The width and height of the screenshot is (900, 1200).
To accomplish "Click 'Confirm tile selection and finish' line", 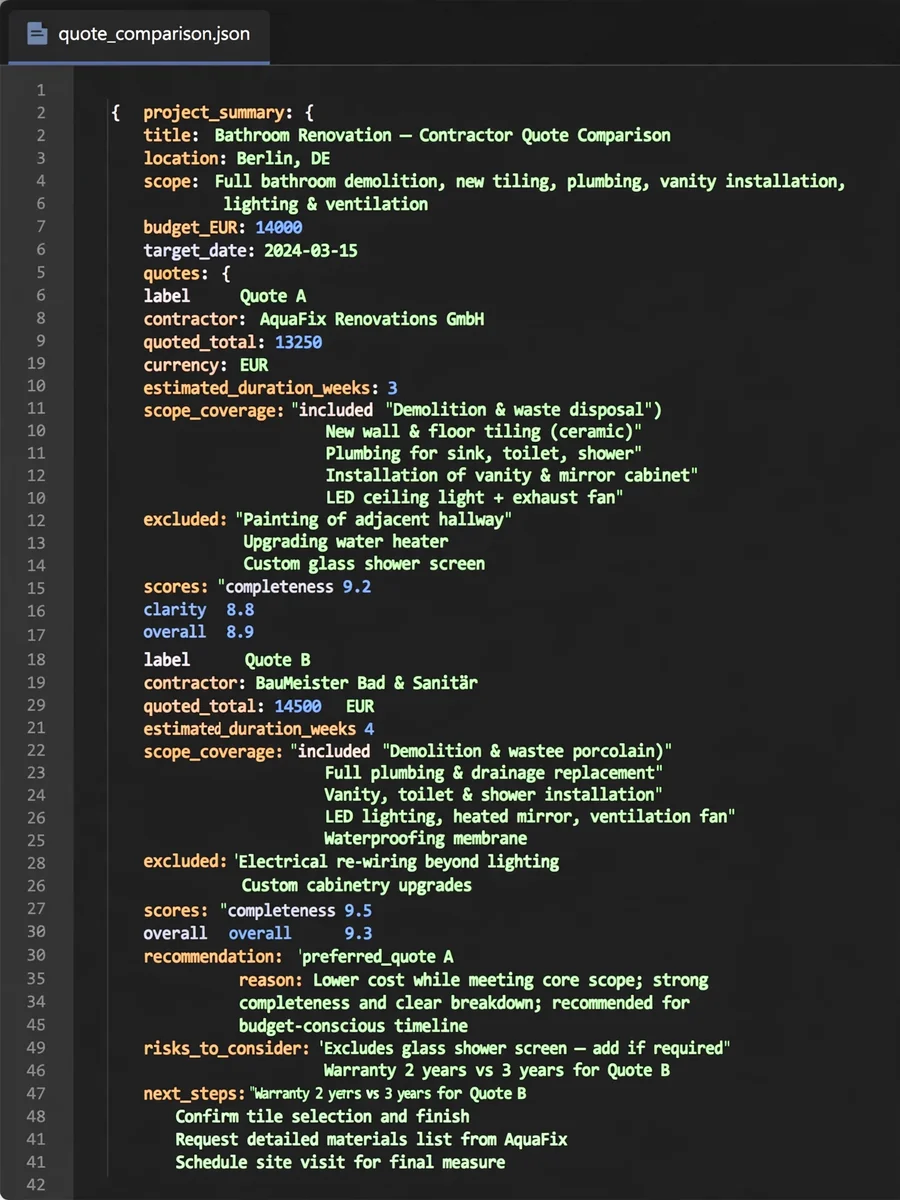I will (x=322, y=1116).
